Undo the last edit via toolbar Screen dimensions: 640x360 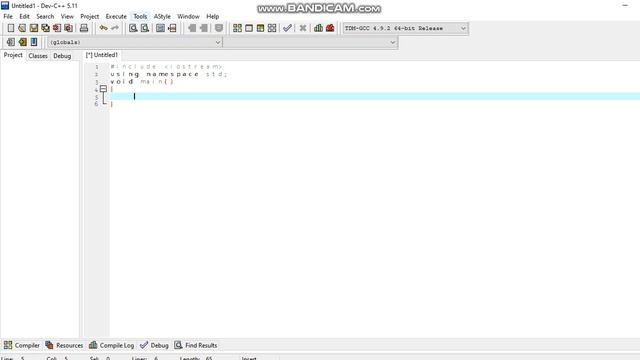(104, 28)
